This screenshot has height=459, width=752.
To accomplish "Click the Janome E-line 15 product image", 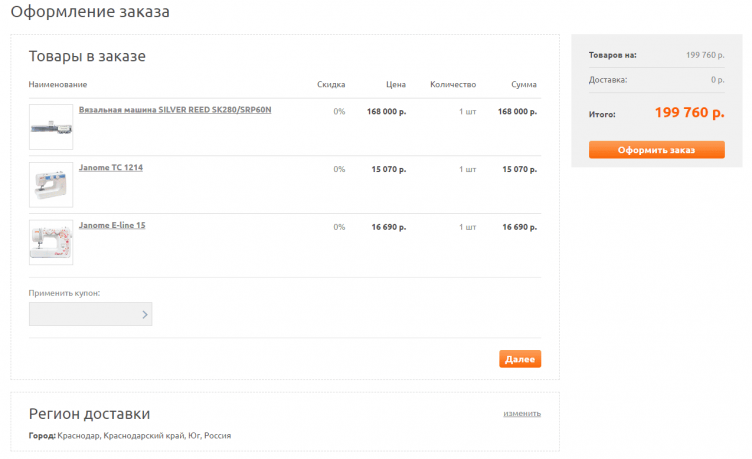I will click(51, 242).
